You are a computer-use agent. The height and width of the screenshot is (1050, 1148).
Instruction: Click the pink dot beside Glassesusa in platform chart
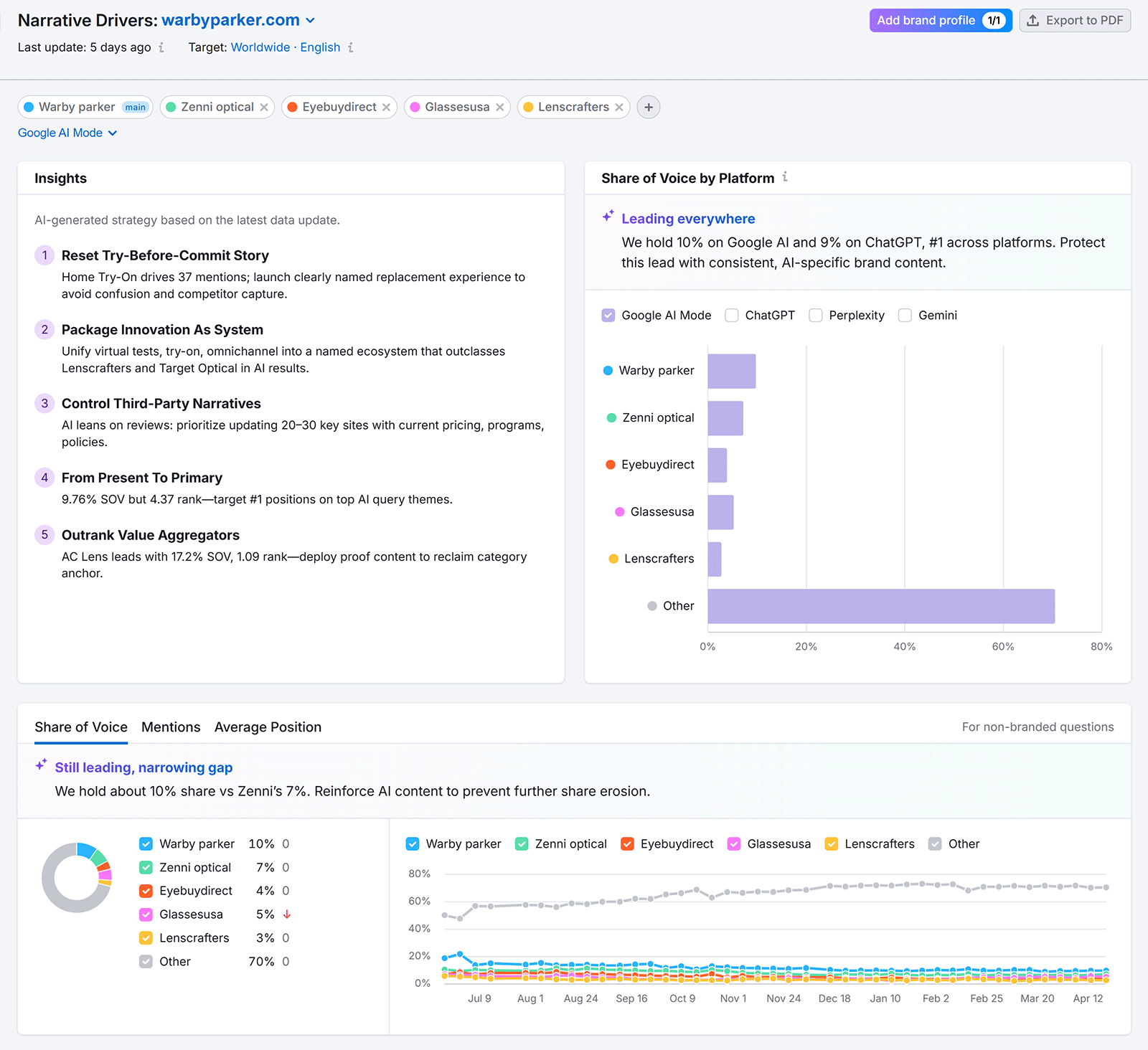click(x=620, y=512)
